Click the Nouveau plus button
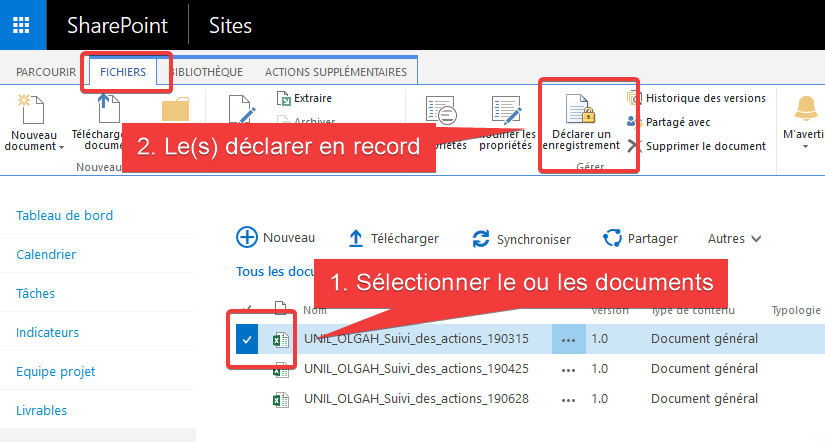The width and height of the screenshot is (825, 442). point(246,238)
